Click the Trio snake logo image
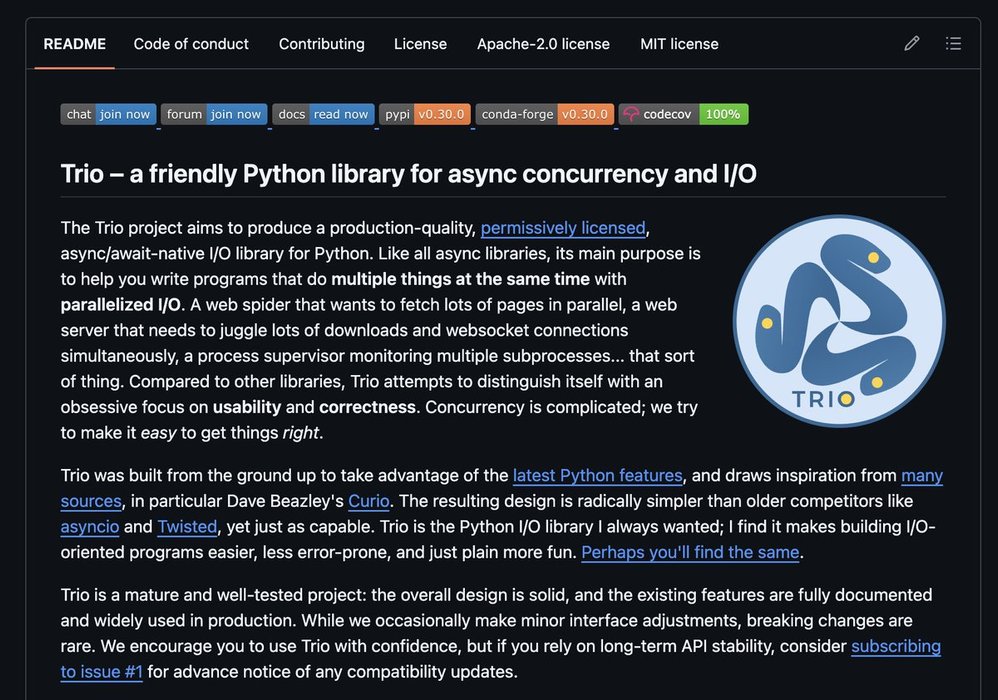998x700 pixels. [x=839, y=322]
